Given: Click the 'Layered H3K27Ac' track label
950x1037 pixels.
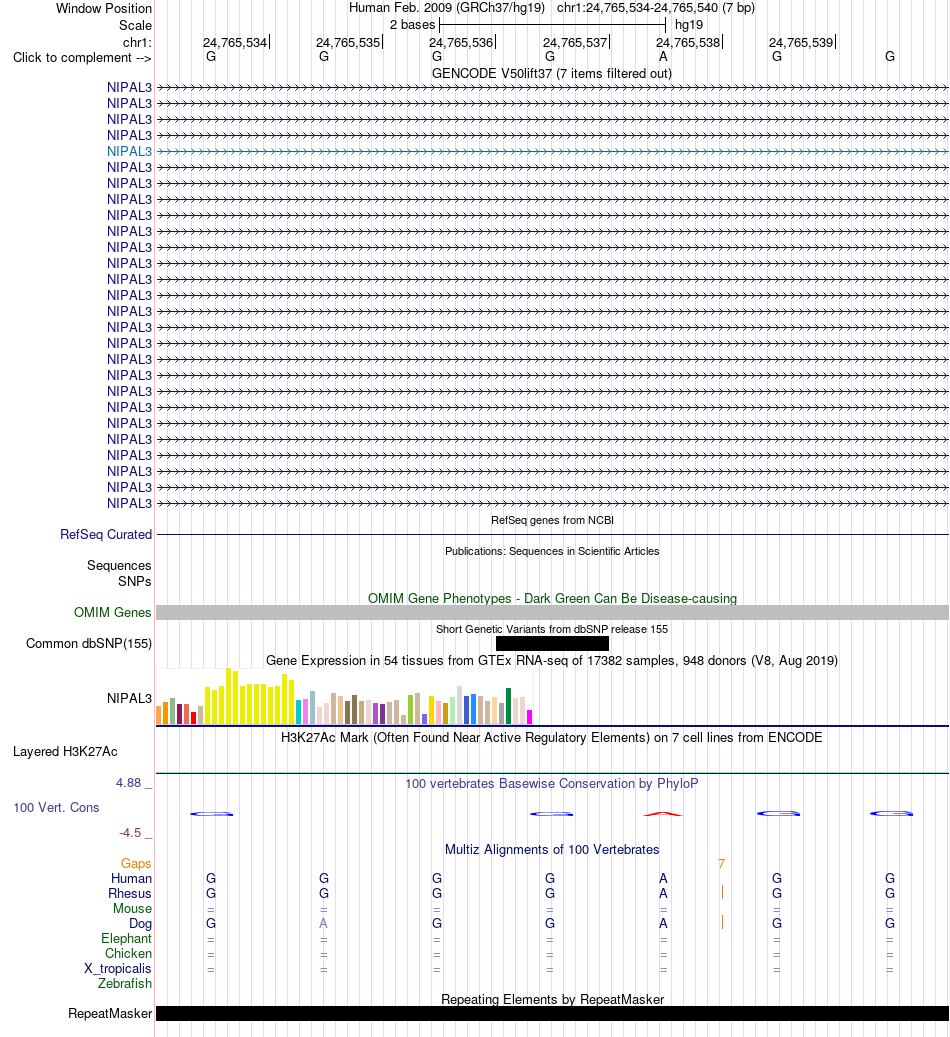Looking at the screenshot, I should 65,751.
